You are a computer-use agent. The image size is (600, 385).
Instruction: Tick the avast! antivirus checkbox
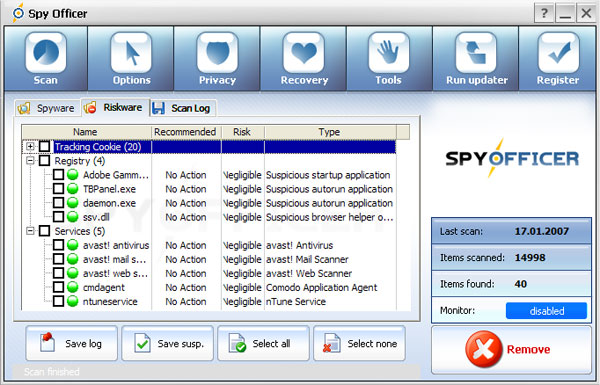(58, 245)
